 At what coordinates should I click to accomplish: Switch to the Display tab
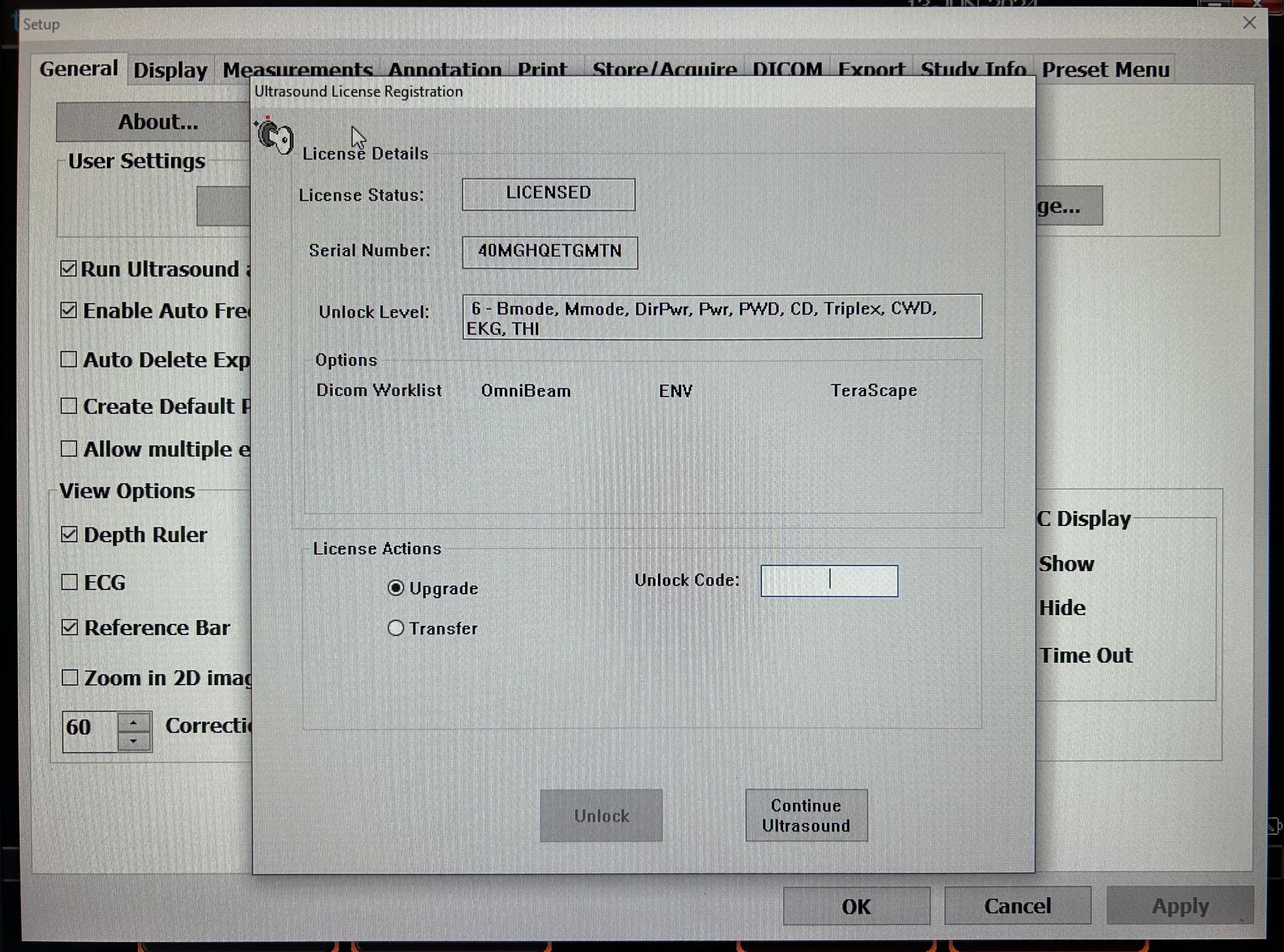tap(170, 70)
